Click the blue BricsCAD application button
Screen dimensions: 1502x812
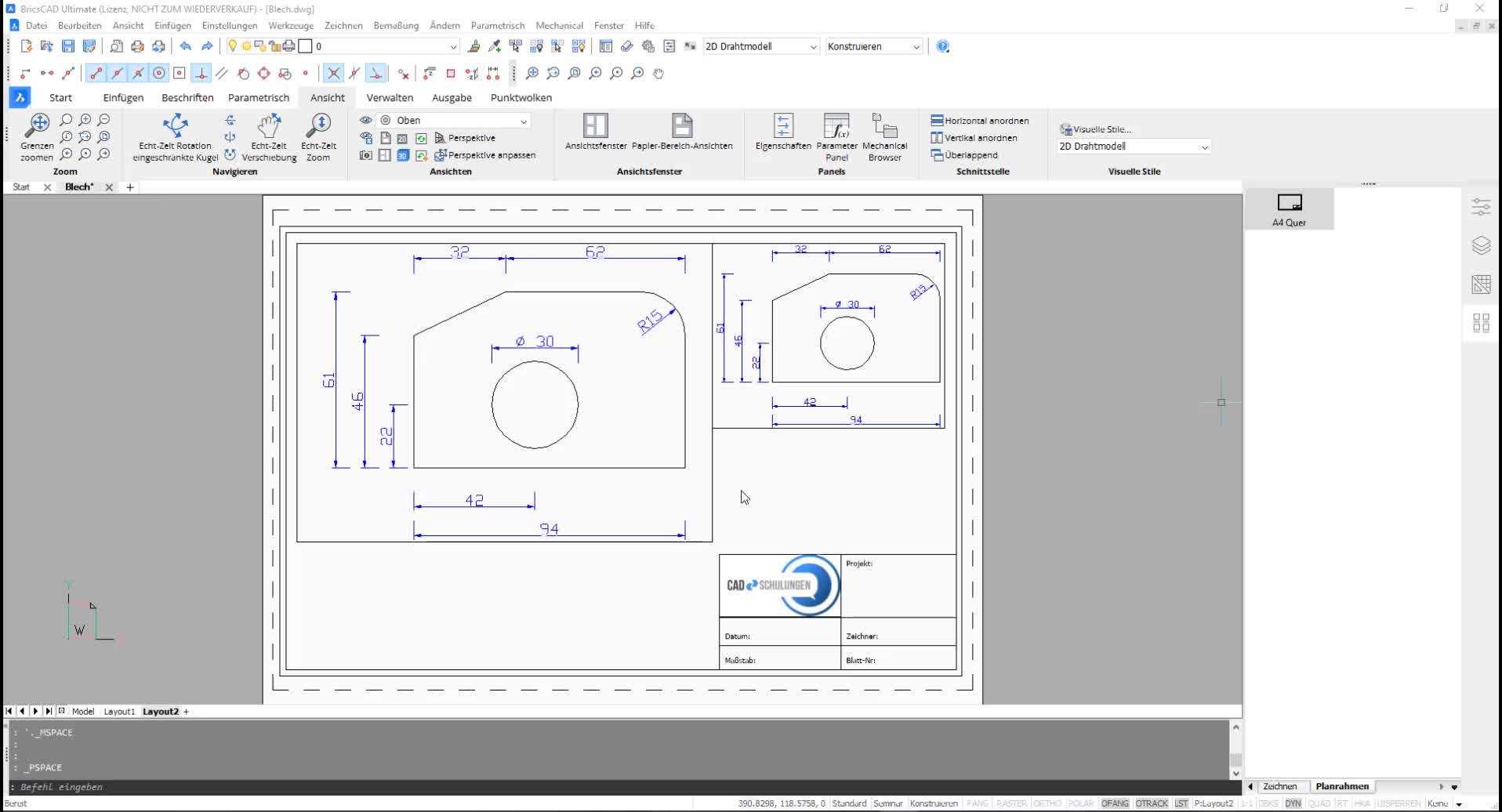(20, 97)
